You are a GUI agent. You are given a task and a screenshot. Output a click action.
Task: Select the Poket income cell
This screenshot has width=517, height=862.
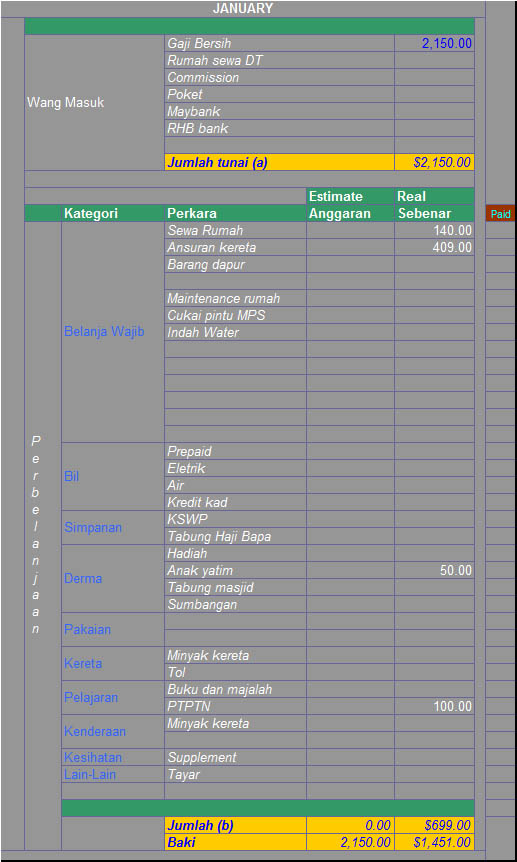coord(279,95)
